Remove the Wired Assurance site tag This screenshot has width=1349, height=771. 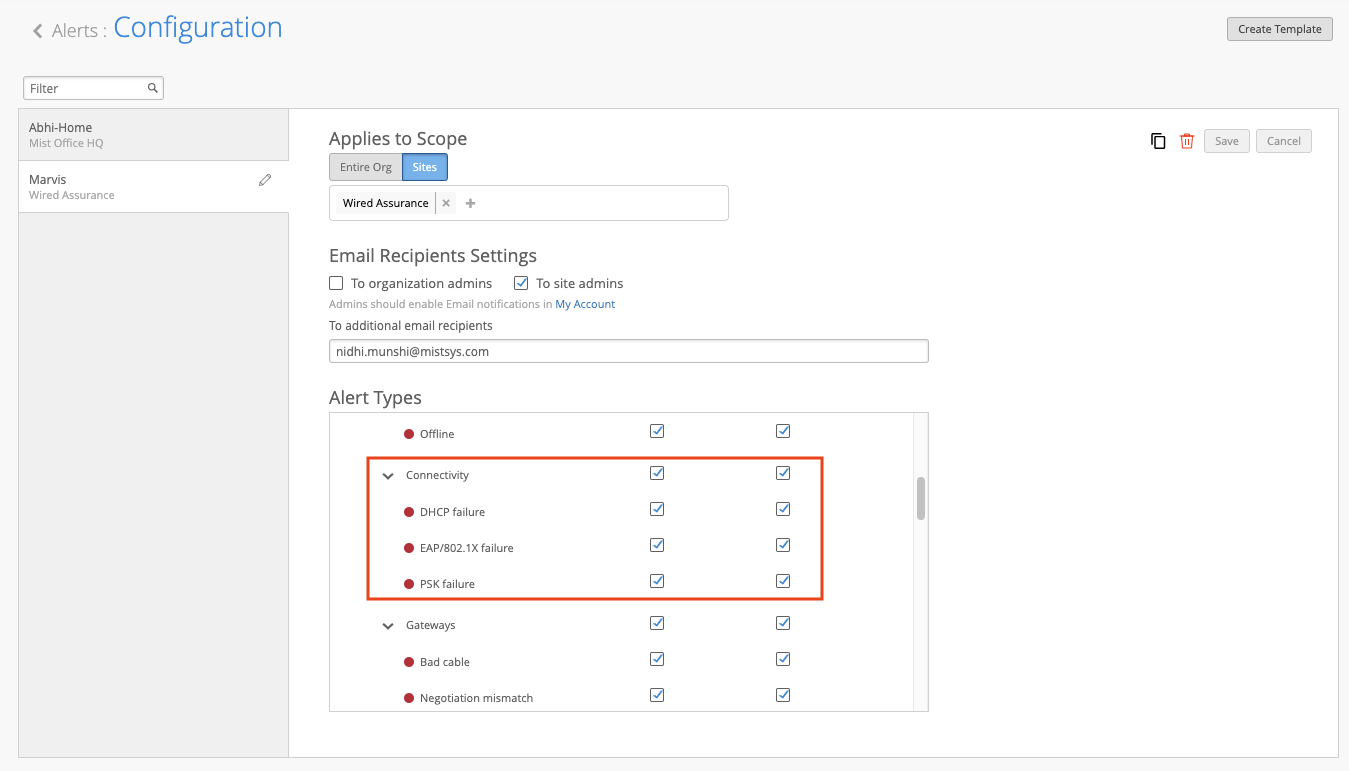(446, 203)
